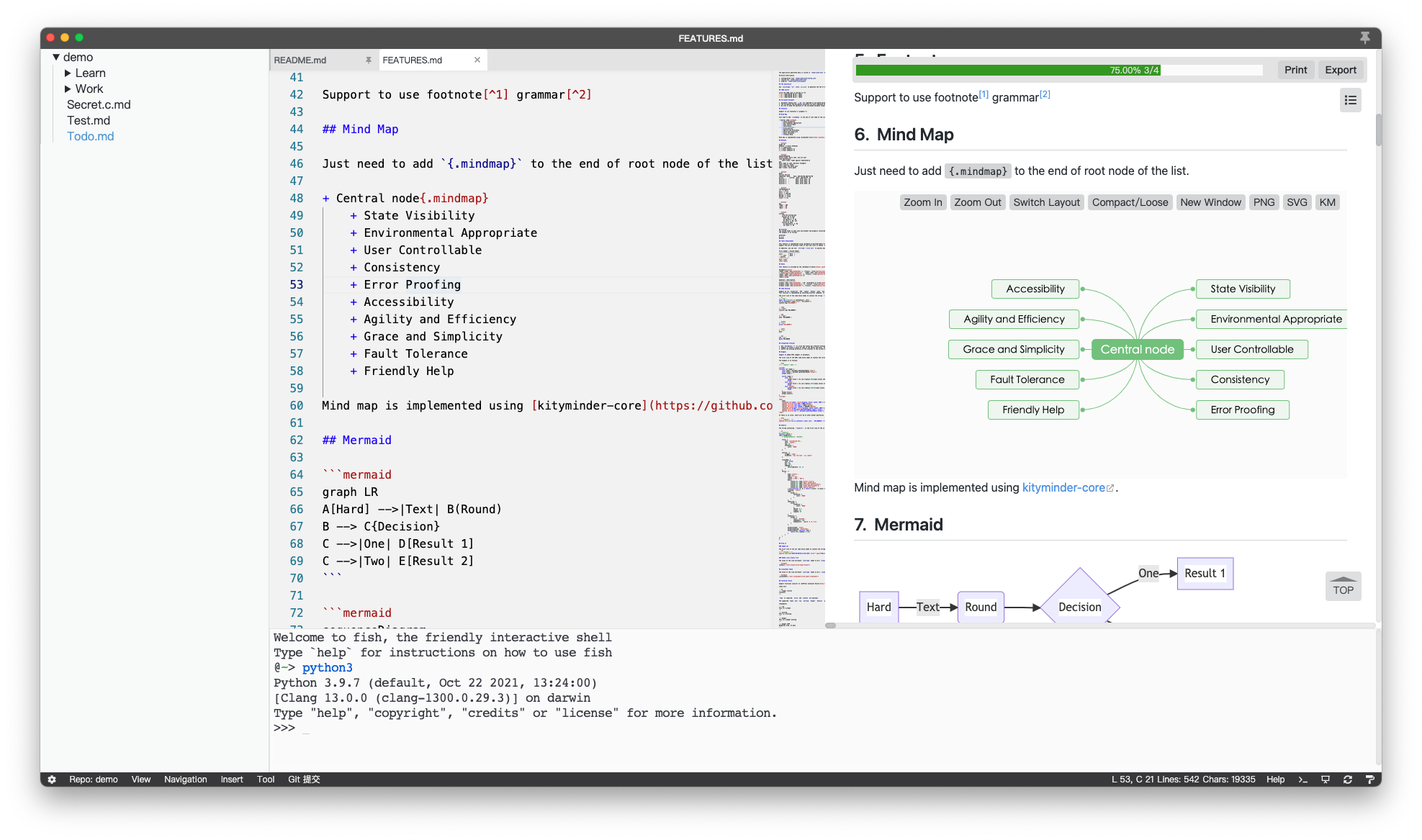This screenshot has width=1422, height=840.
Task: Export mind map as PNG
Action: point(1264,201)
